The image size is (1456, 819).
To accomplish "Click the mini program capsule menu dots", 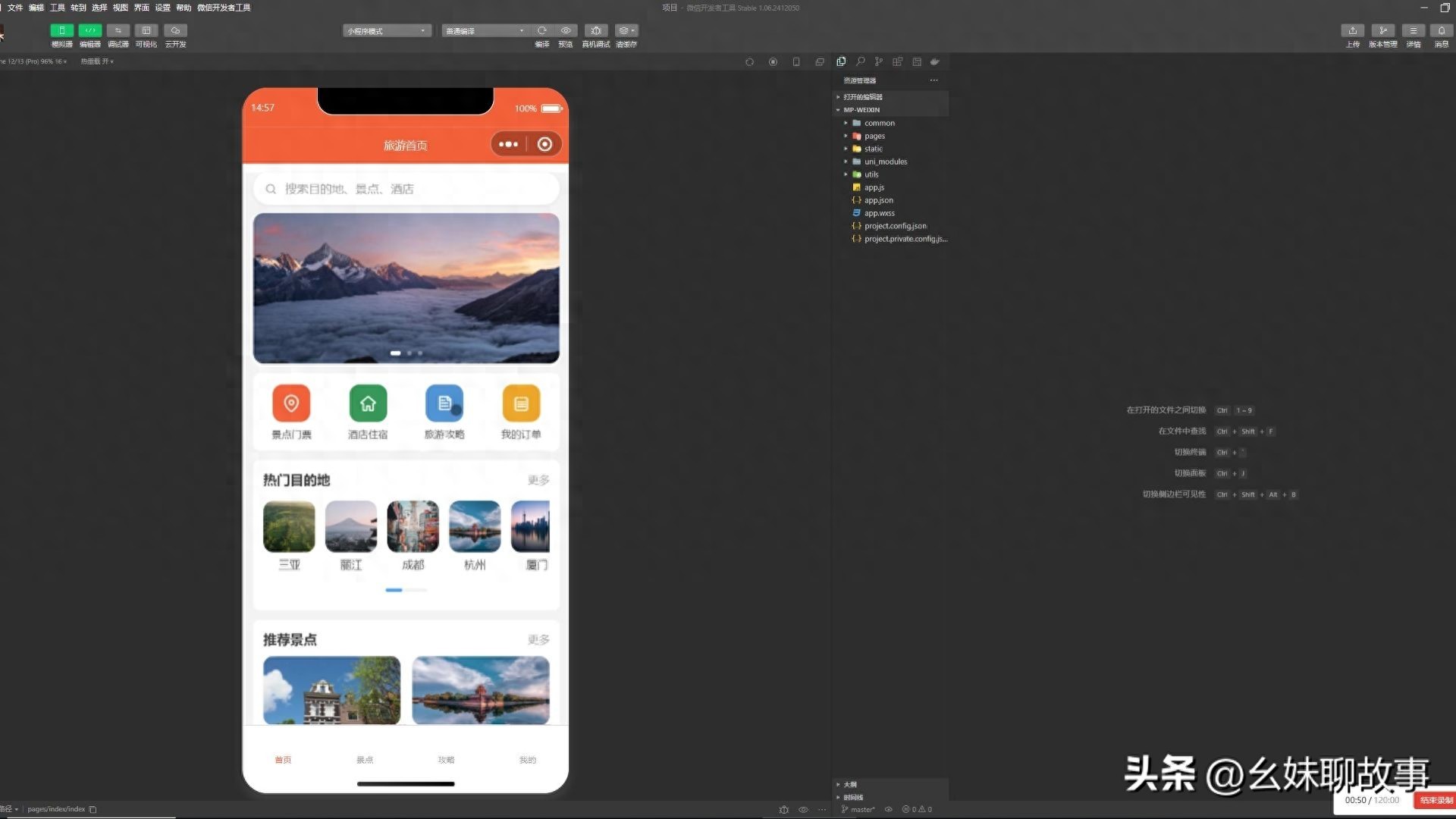I will pos(509,144).
